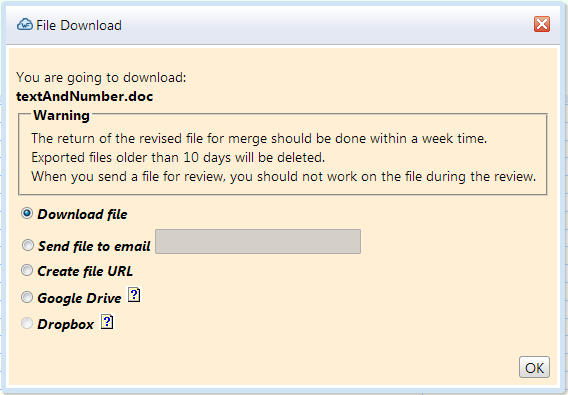The image size is (568, 395).
Task: Click the 'You are going to download' text
Action: pos(101,78)
